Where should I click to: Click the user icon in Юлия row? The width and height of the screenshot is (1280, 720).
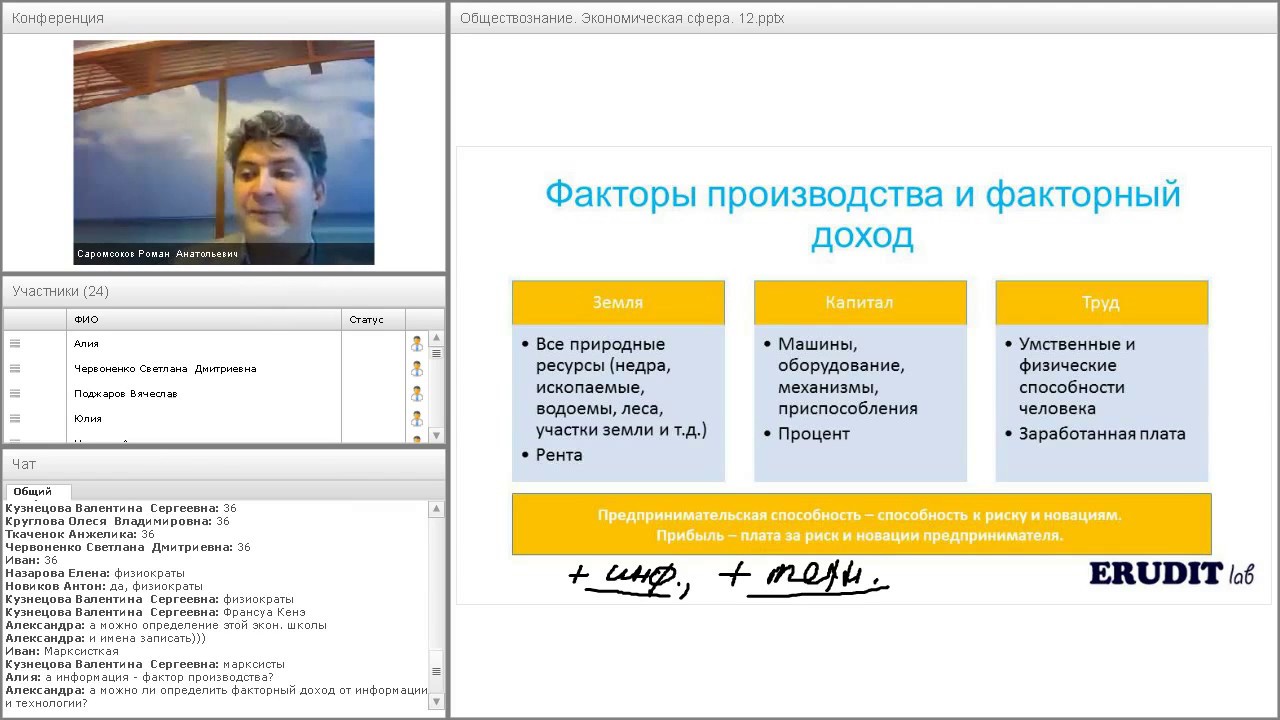click(417, 418)
